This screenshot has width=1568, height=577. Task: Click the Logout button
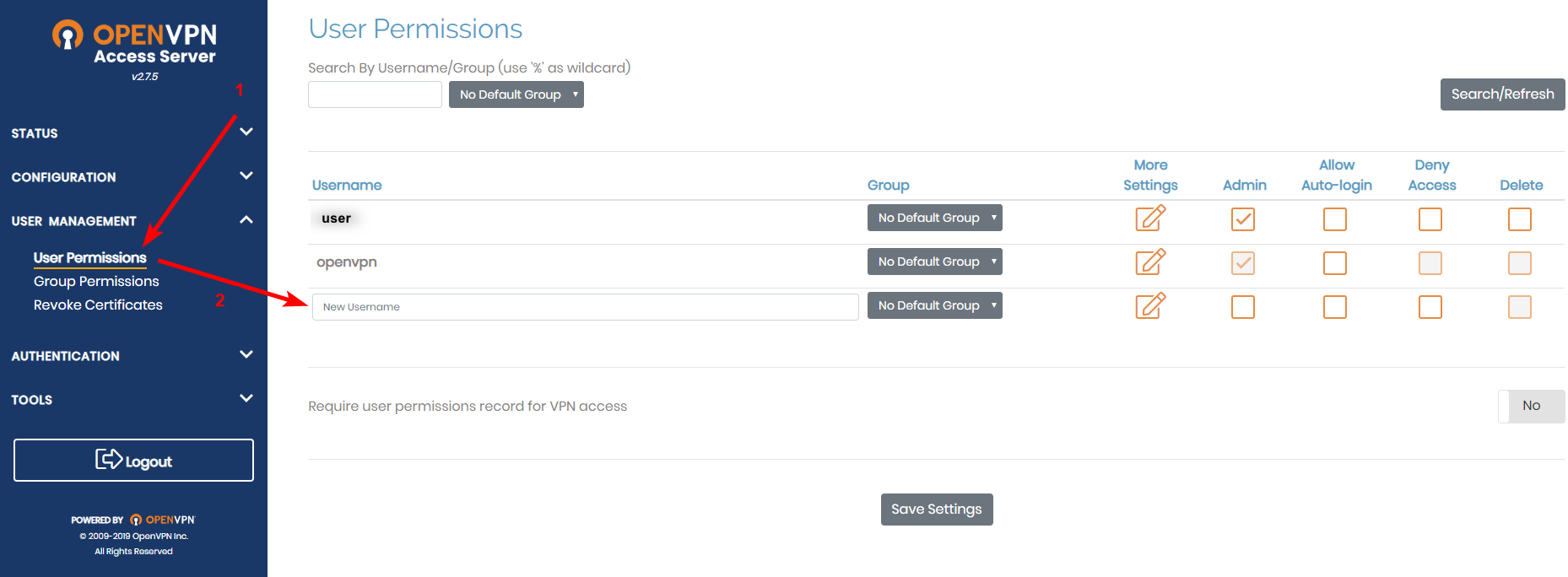pos(133,461)
